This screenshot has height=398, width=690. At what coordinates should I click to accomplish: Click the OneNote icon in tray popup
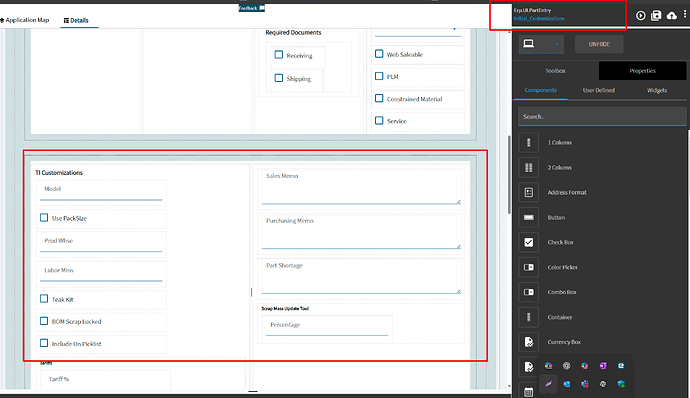(603, 366)
